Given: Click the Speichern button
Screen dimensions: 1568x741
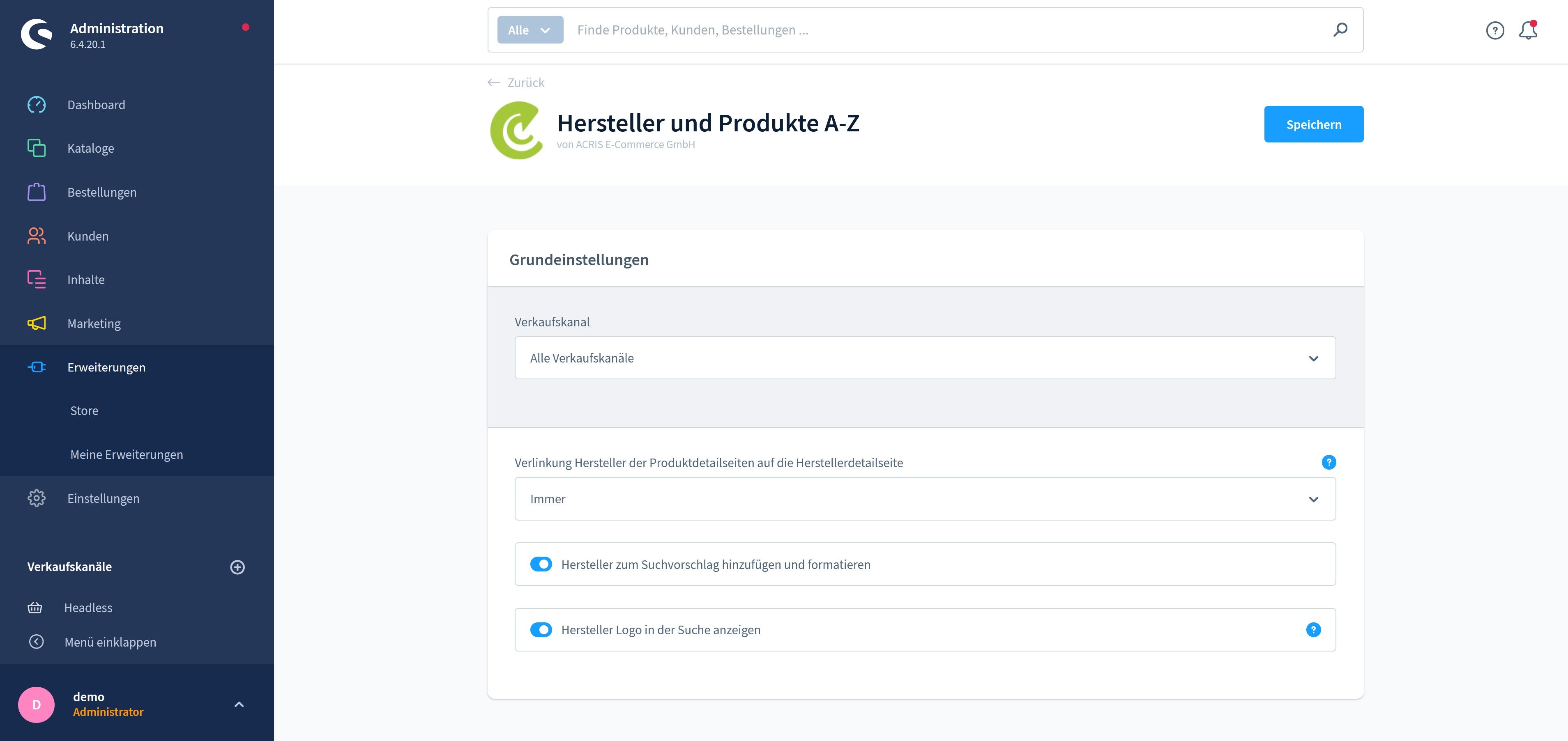Looking at the screenshot, I should coord(1314,124).
